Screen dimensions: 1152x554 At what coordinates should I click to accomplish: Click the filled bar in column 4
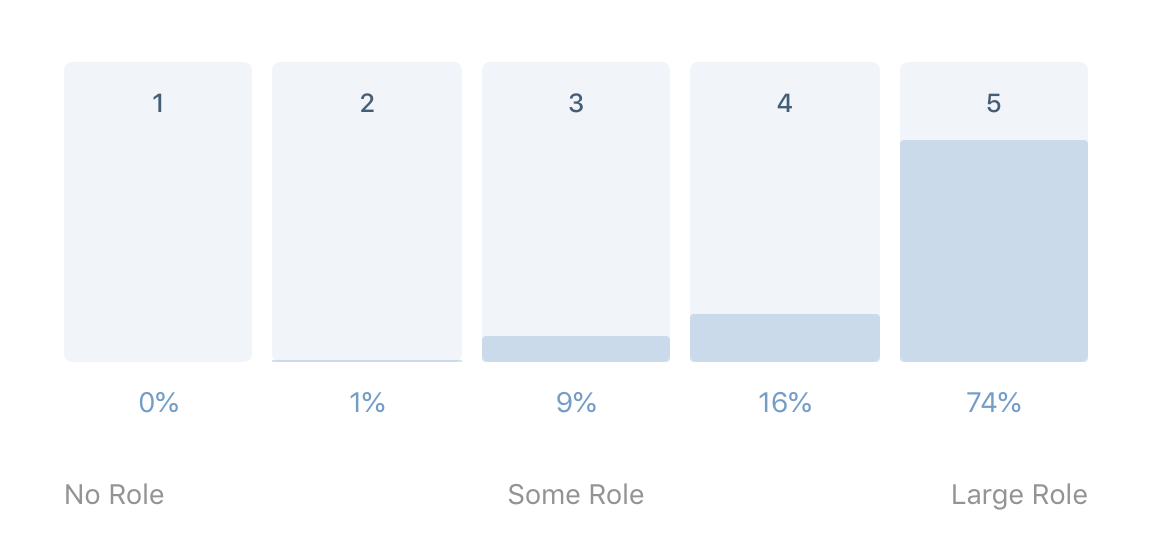pyautogui.click(x=785, y=338)
